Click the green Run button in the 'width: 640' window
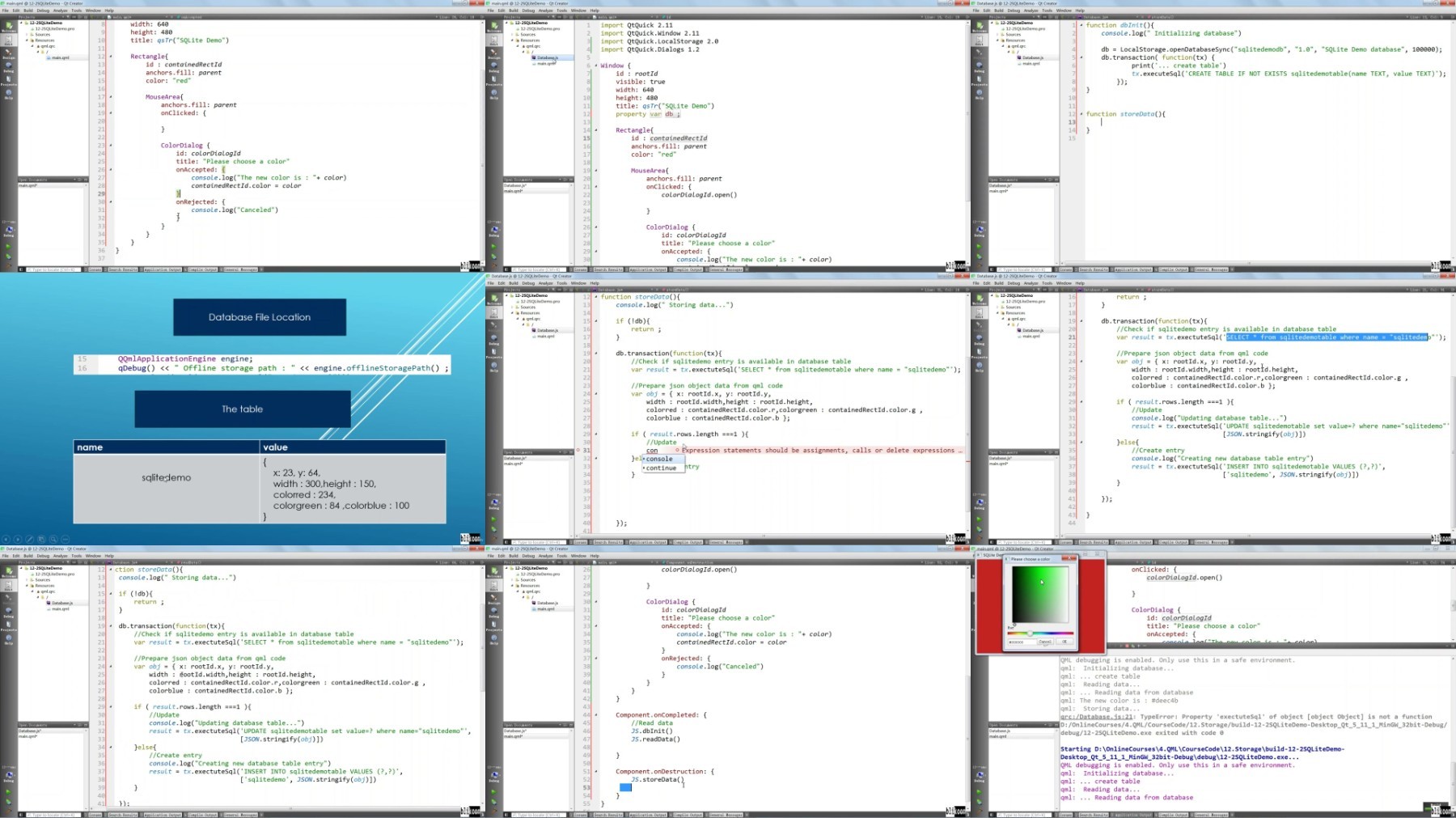The width and height of the screenshot is (1456, 818). point(9,247)
